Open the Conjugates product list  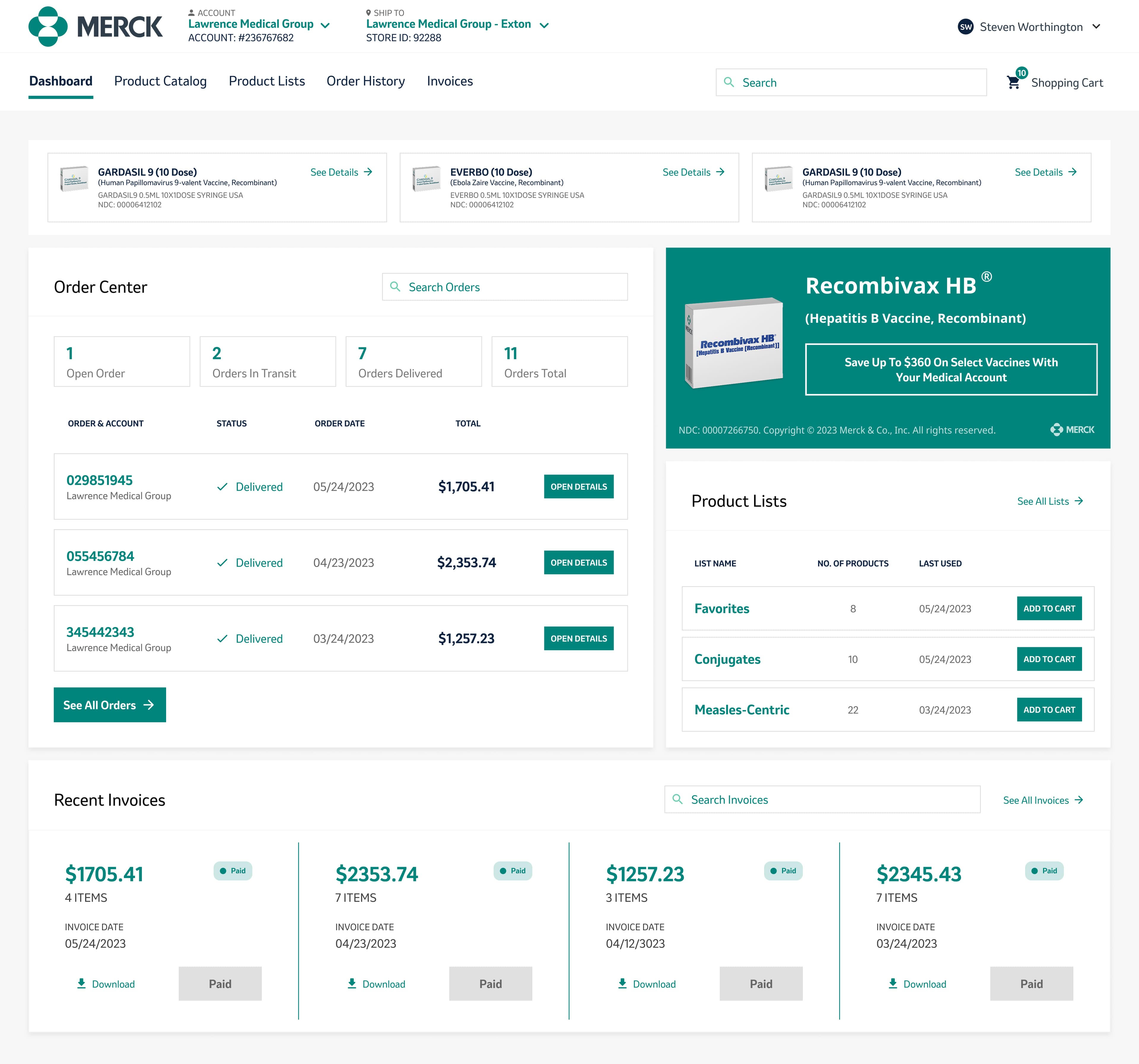728,659
